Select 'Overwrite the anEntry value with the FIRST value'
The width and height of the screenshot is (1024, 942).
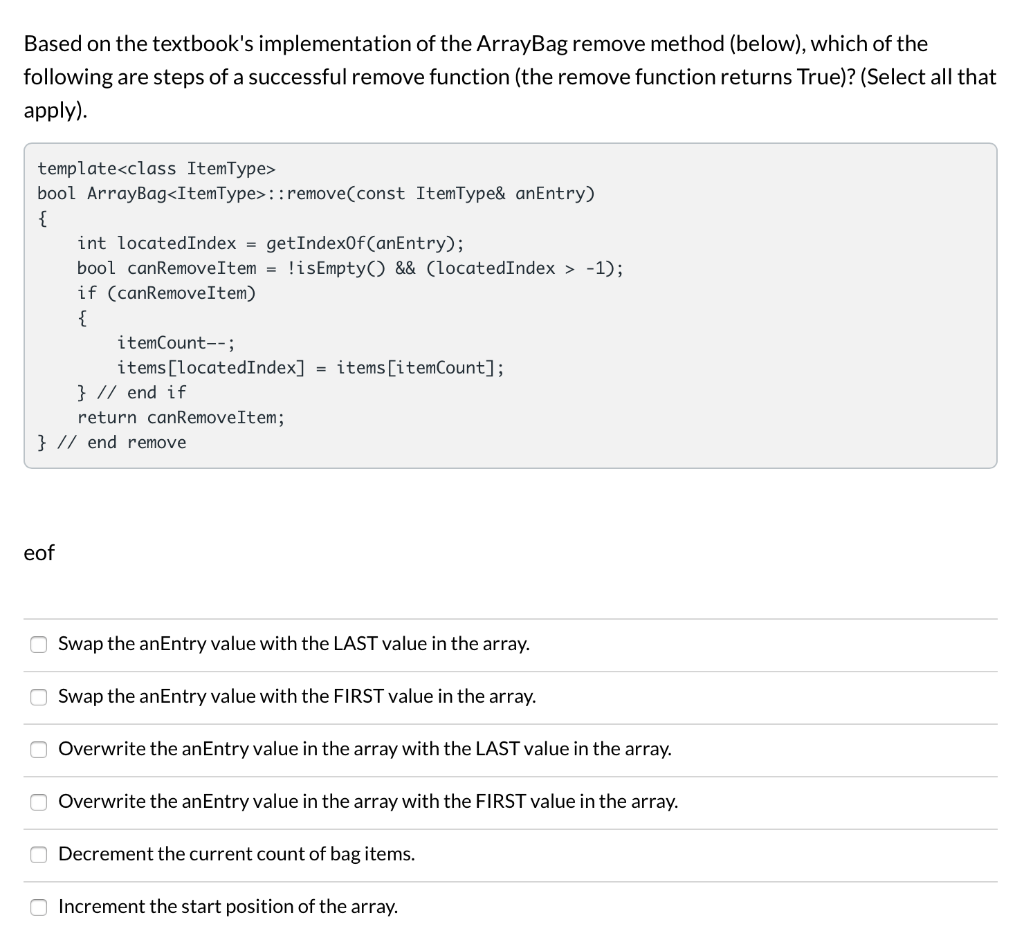38,801
